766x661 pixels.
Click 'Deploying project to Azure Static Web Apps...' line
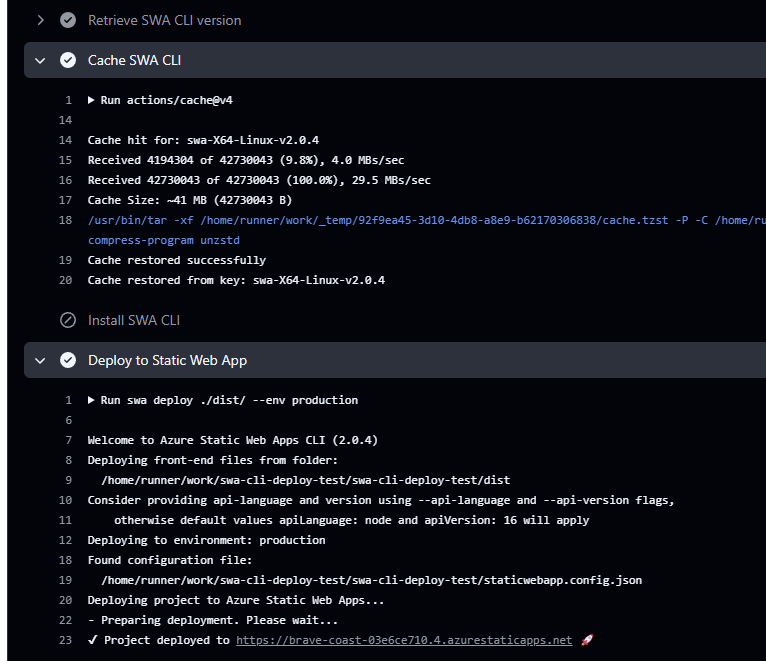point(235,600)
